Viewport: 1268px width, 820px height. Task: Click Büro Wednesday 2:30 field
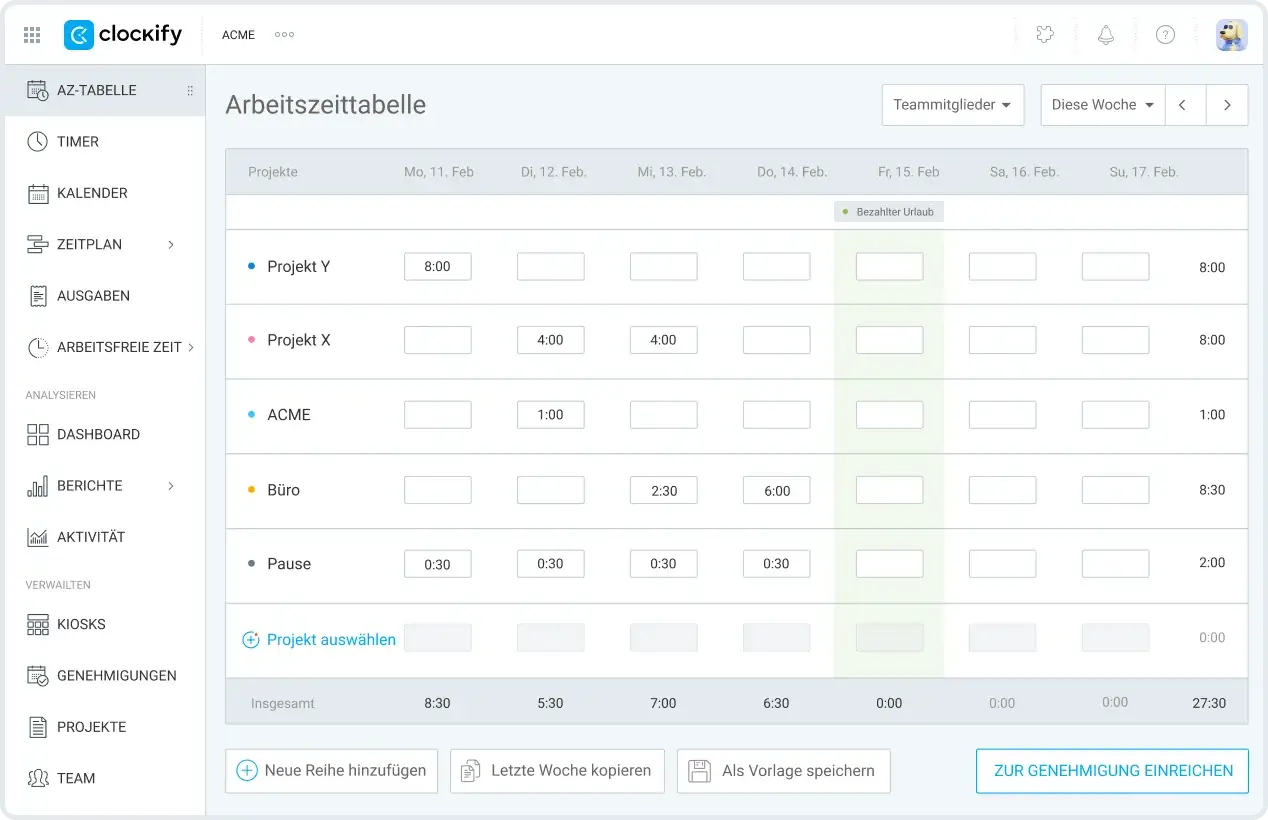(664, 490)
